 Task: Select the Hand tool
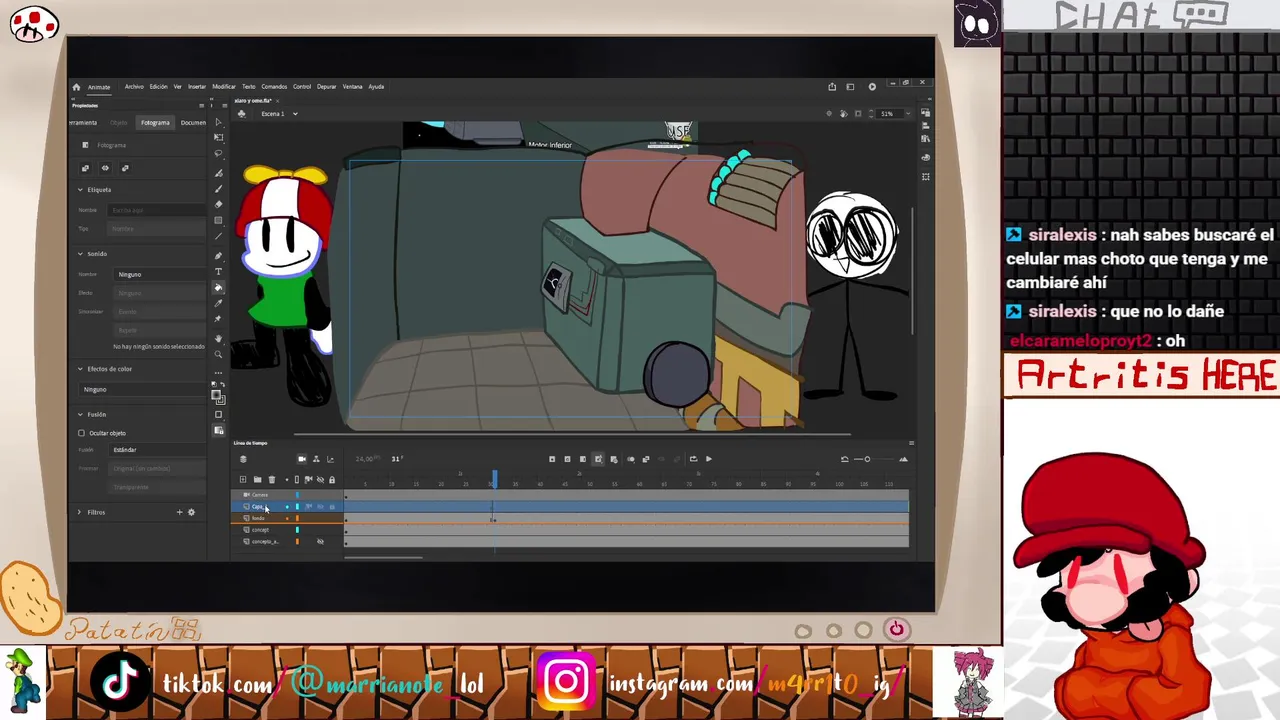pos(219,338)
